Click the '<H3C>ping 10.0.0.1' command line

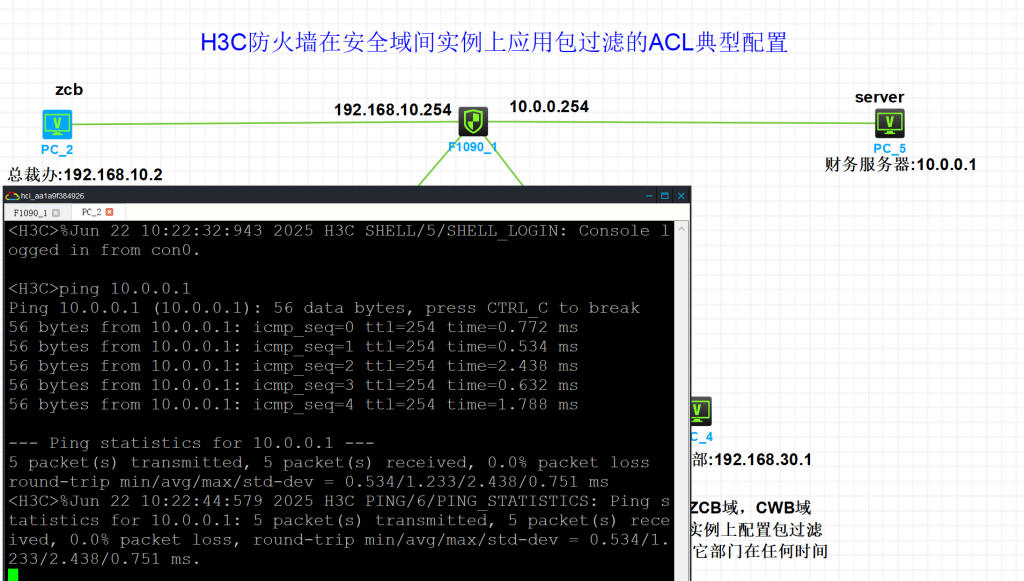99,289
